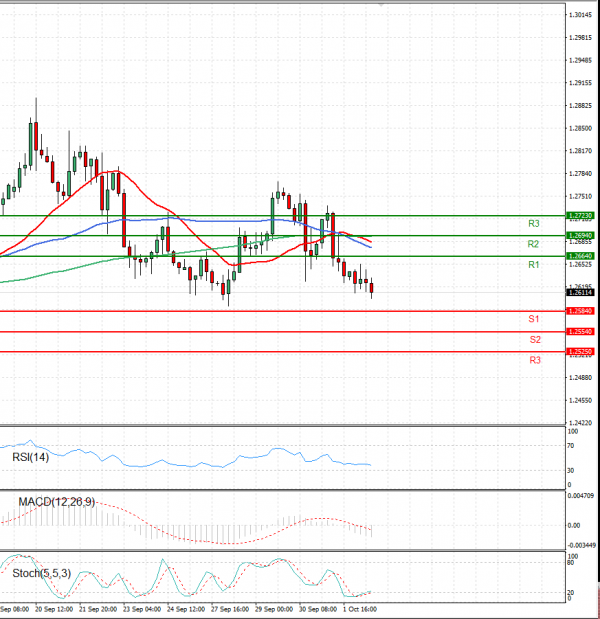Image resolution: width=600 pixels, height=619 pixels.
Task: Select the green R3 resistance label
Action: [534, 223]
